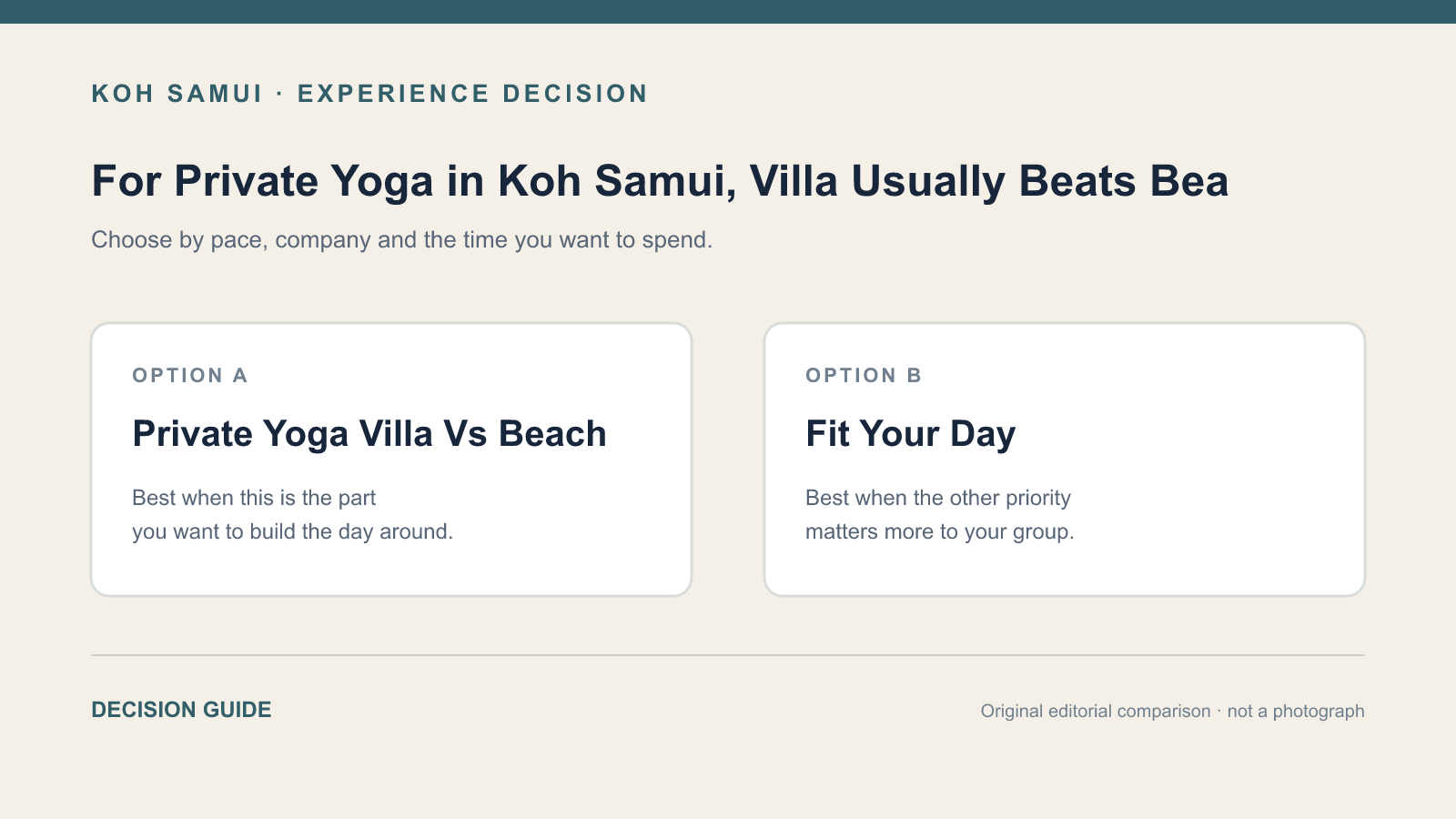
Task: Select Private Yoga Villa Vs Beach title
Action: 369,434
